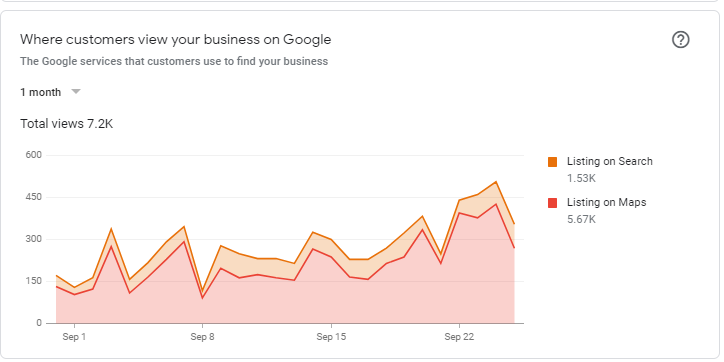The image size is (724, 362).
Task: Click the 150 y-axis label
Action: [x=34, y=281]
